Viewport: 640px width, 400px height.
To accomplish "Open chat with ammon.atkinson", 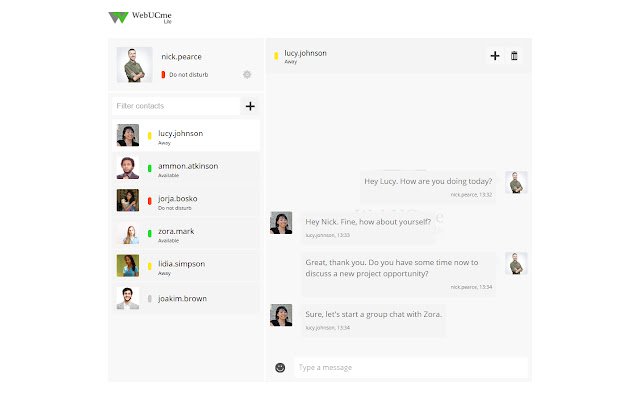I will click(186, 168).
